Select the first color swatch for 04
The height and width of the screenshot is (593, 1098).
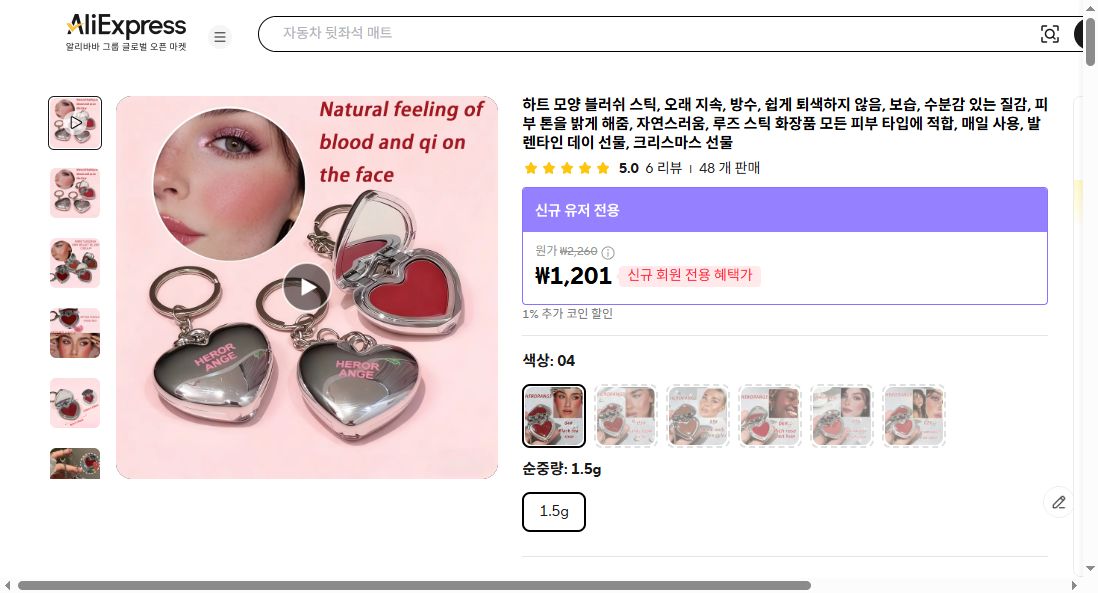(x=554, y=415)
